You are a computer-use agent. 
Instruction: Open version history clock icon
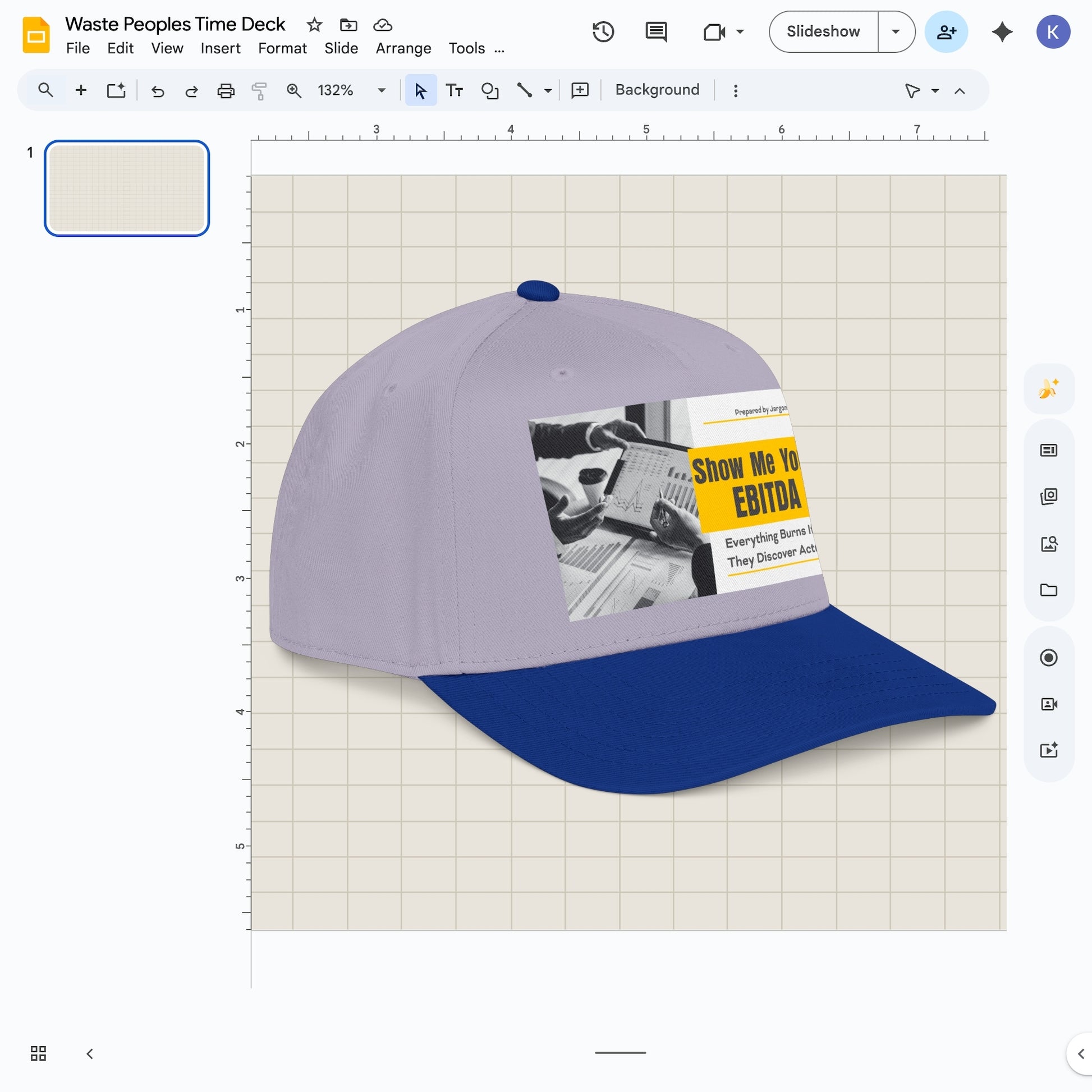tap(603, 31)
